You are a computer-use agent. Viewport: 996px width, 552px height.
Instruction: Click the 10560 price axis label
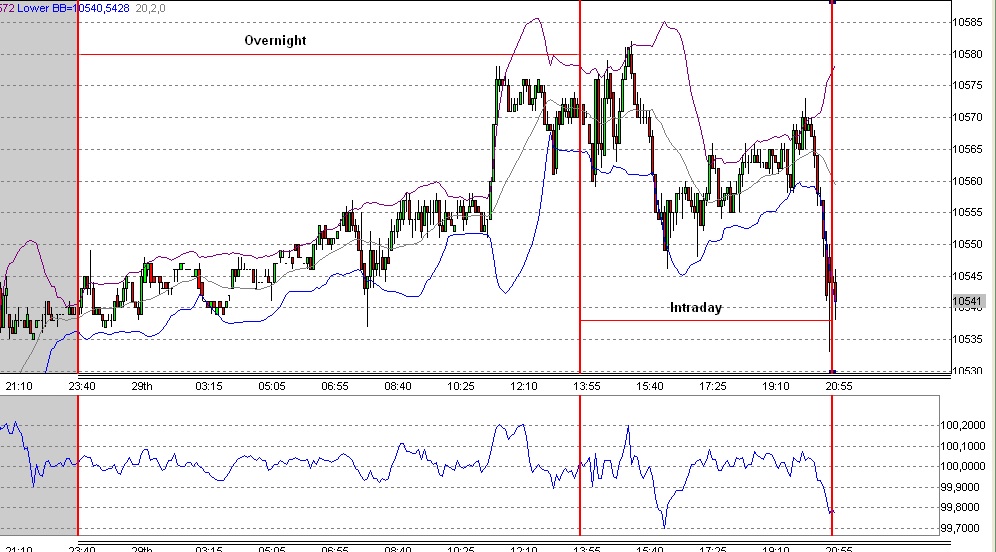click(x=966, y=181)
